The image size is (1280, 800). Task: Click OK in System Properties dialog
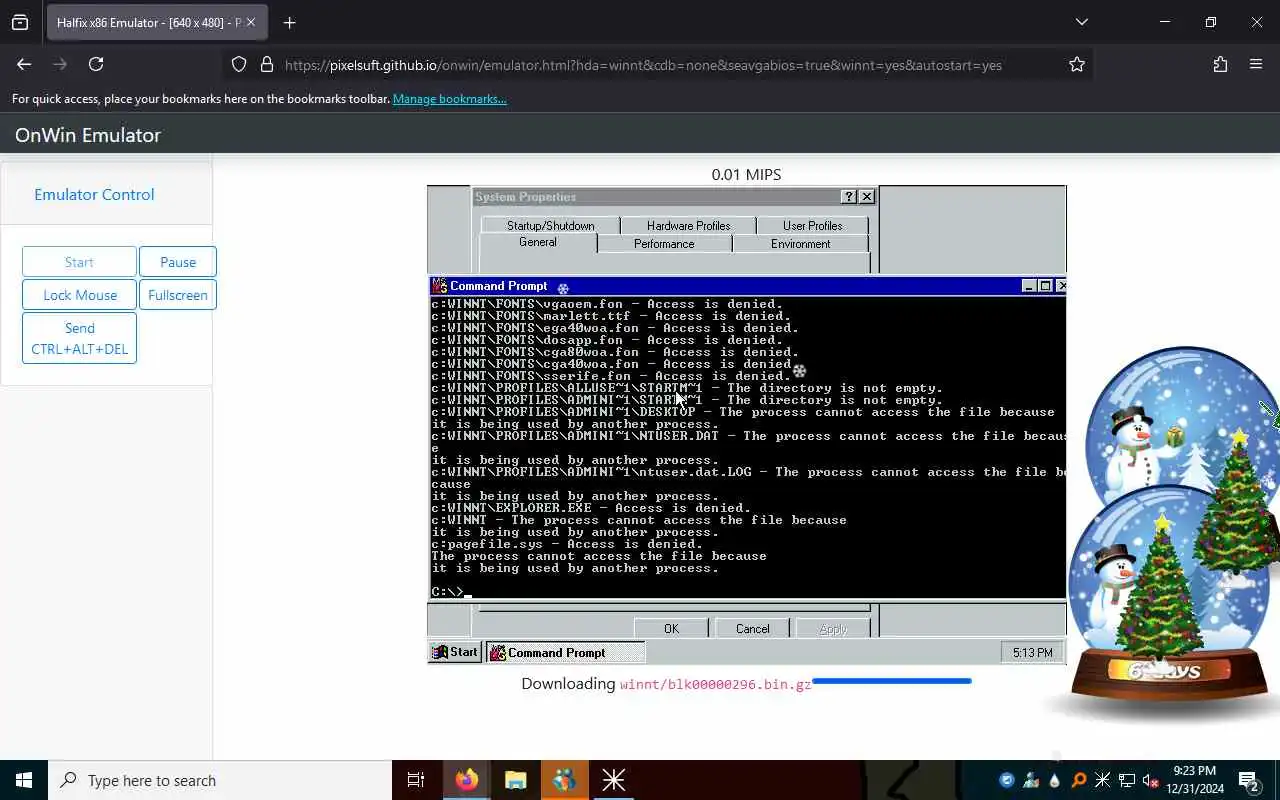pos(671,629)
